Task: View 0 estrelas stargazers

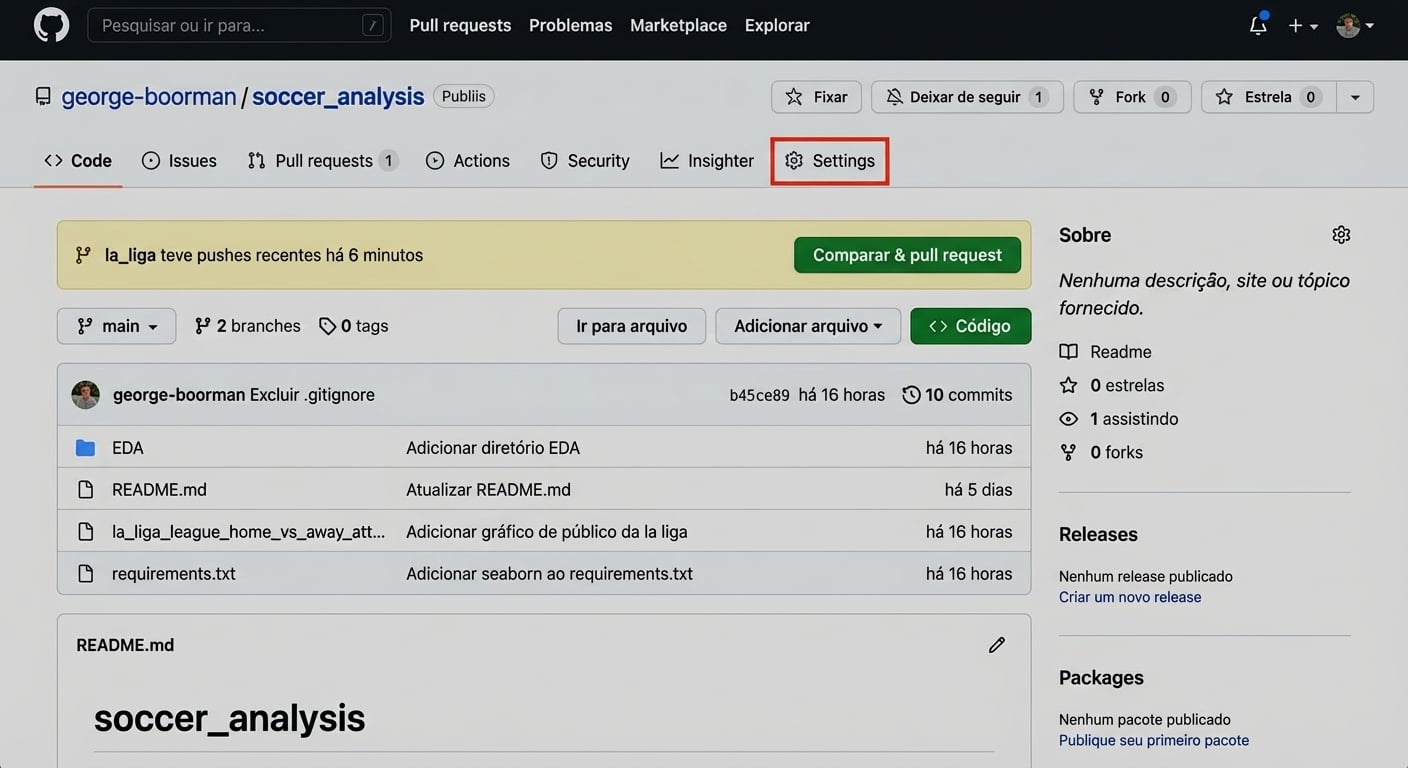Action: coord(1112,385)
